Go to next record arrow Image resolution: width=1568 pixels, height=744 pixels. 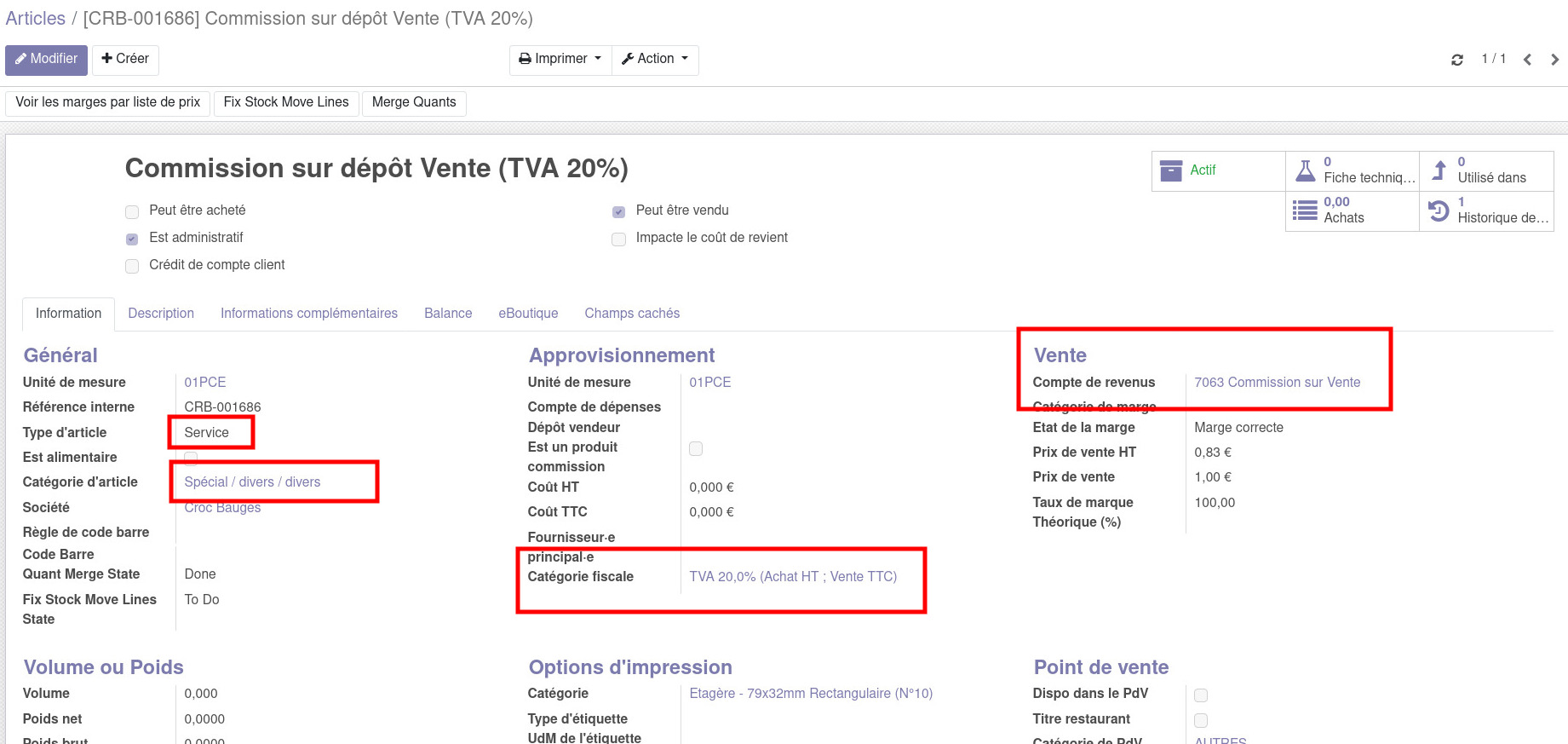(x=1554, y=60)
